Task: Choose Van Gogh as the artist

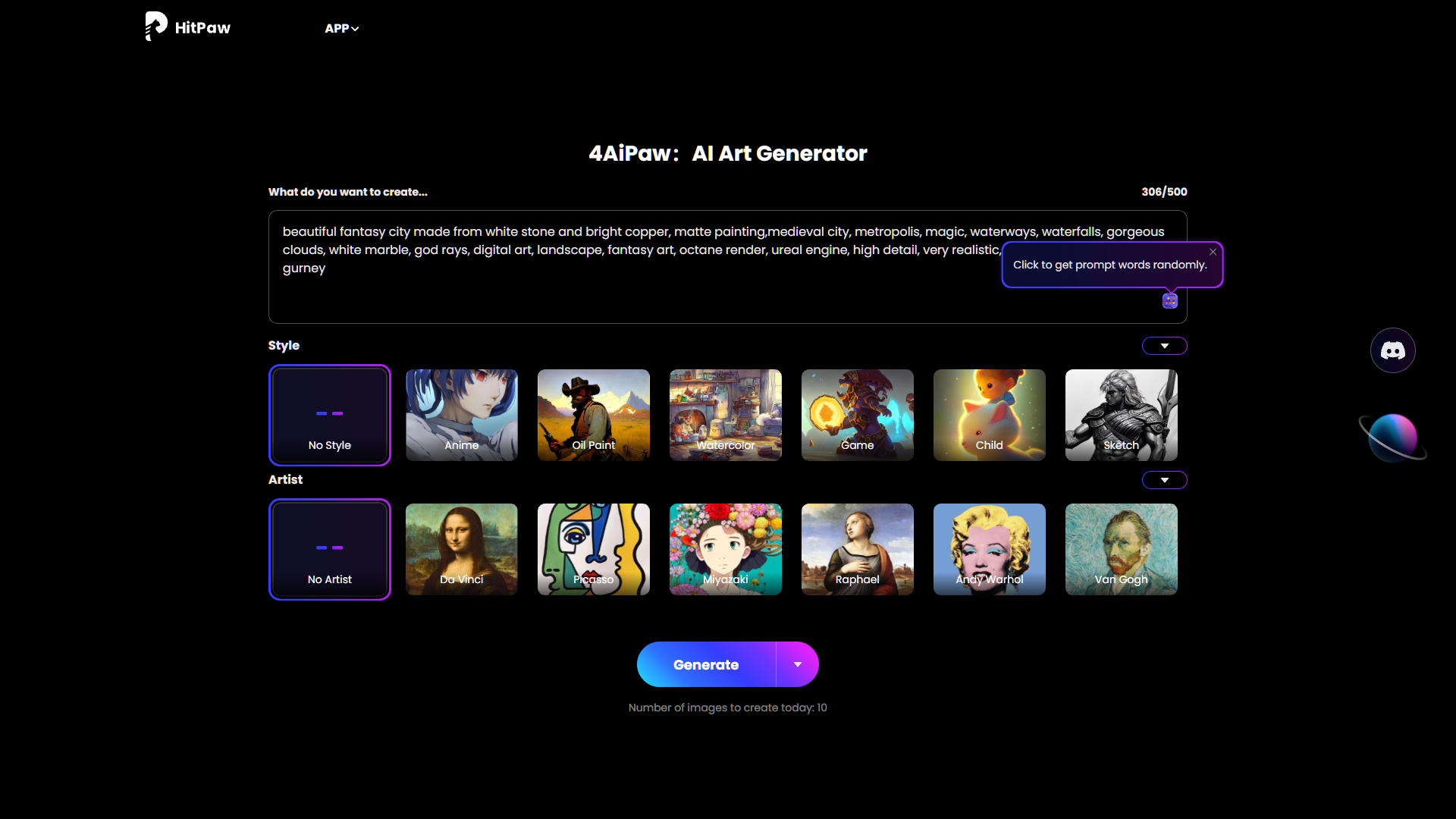Action: click(x=1122, y=549)
